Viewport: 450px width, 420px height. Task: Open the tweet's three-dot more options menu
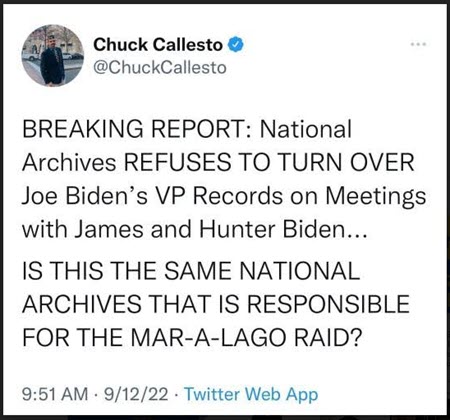pos(418,44)
